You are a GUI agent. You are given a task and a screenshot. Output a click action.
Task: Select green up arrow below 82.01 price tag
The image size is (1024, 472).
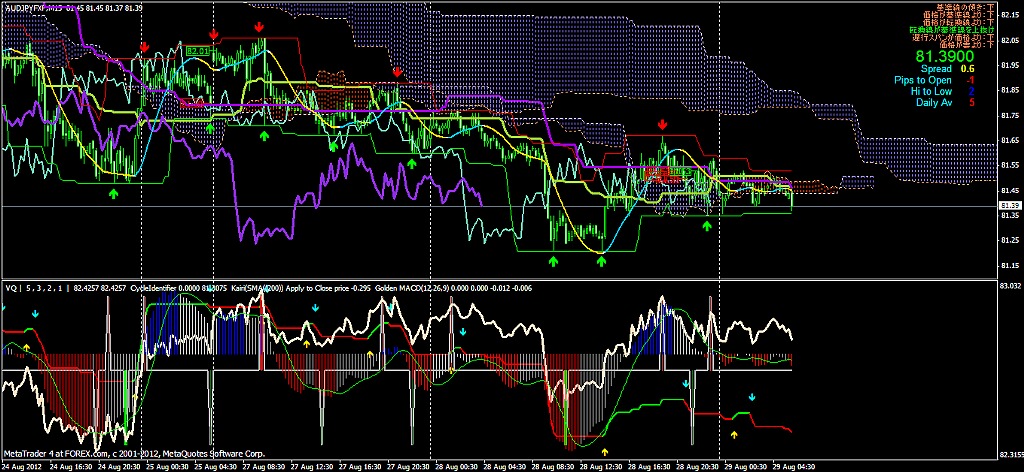210,129
